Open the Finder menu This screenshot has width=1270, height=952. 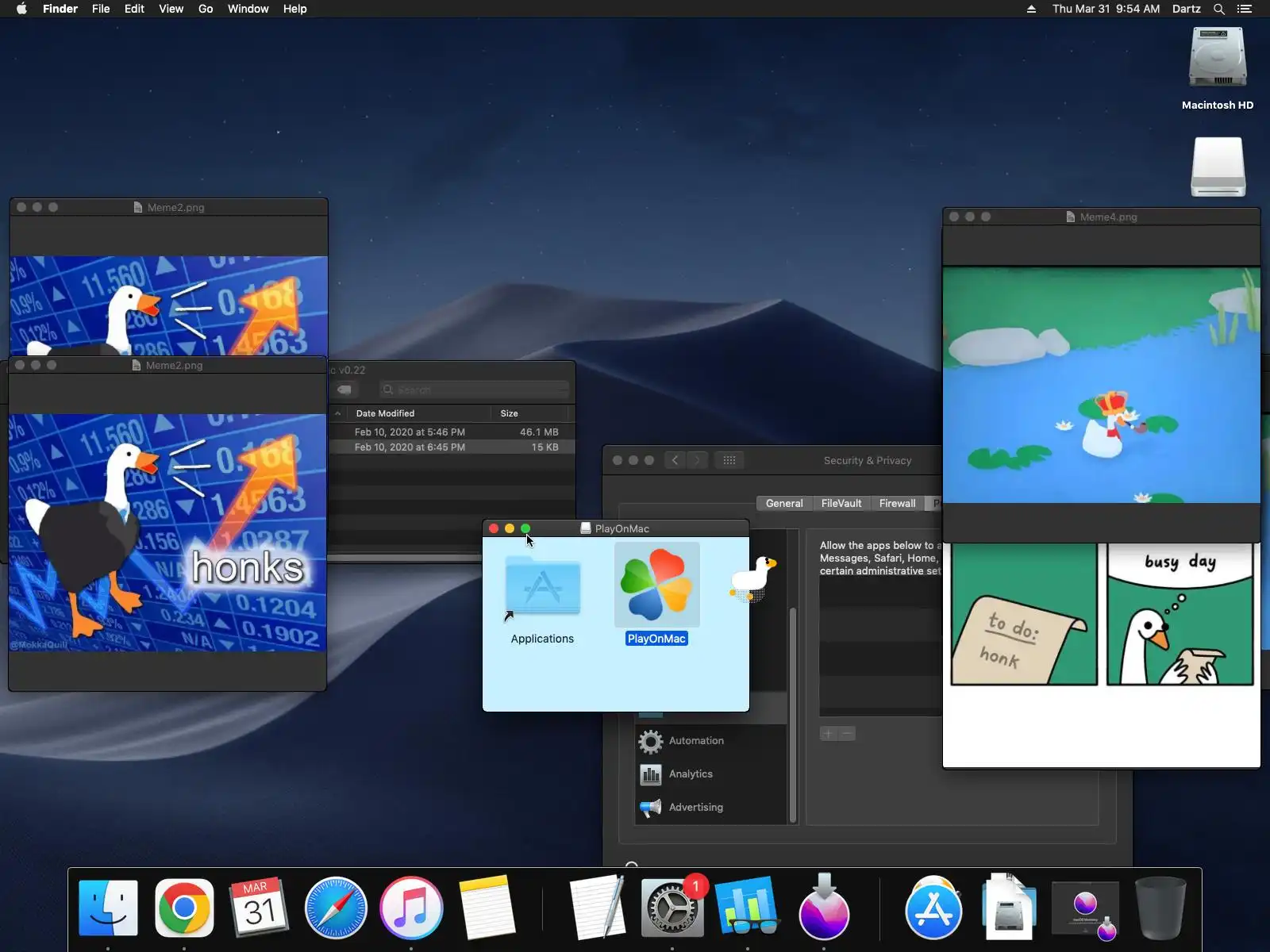pos(60,9)
